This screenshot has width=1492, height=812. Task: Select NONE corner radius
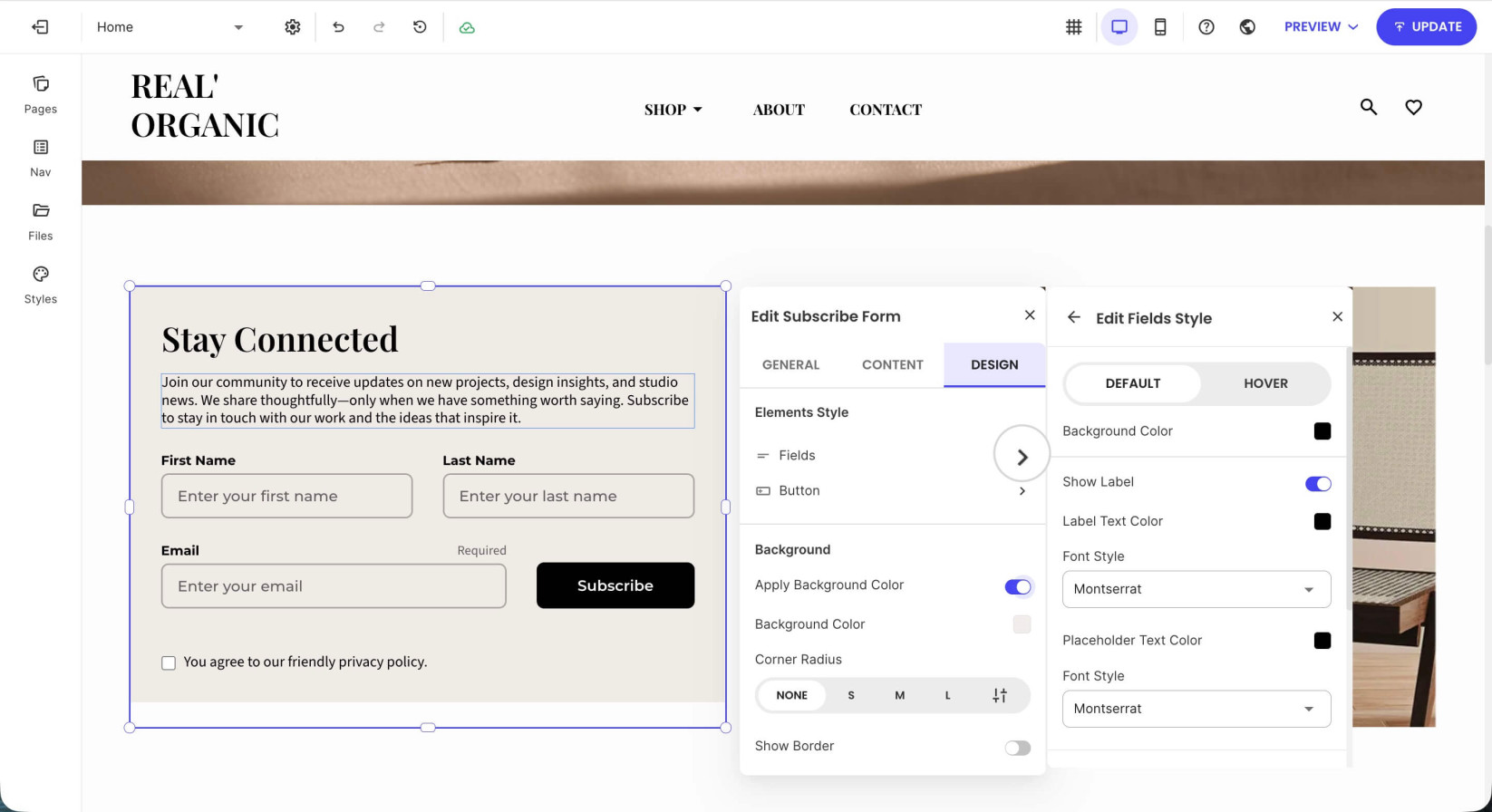(x=791, y=695)
